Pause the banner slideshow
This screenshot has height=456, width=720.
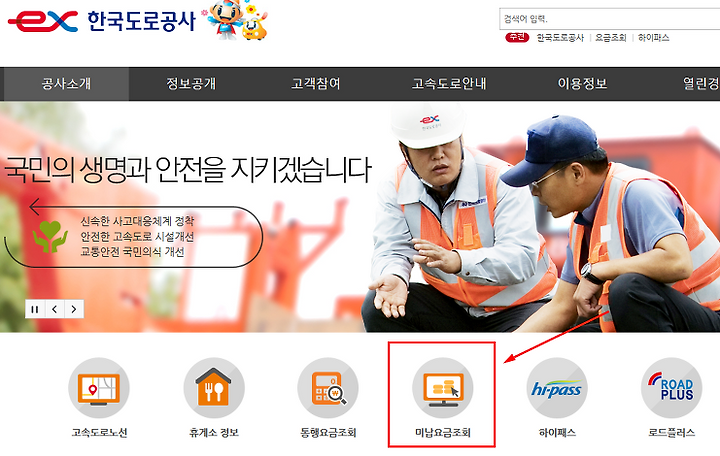click(35, 309)
